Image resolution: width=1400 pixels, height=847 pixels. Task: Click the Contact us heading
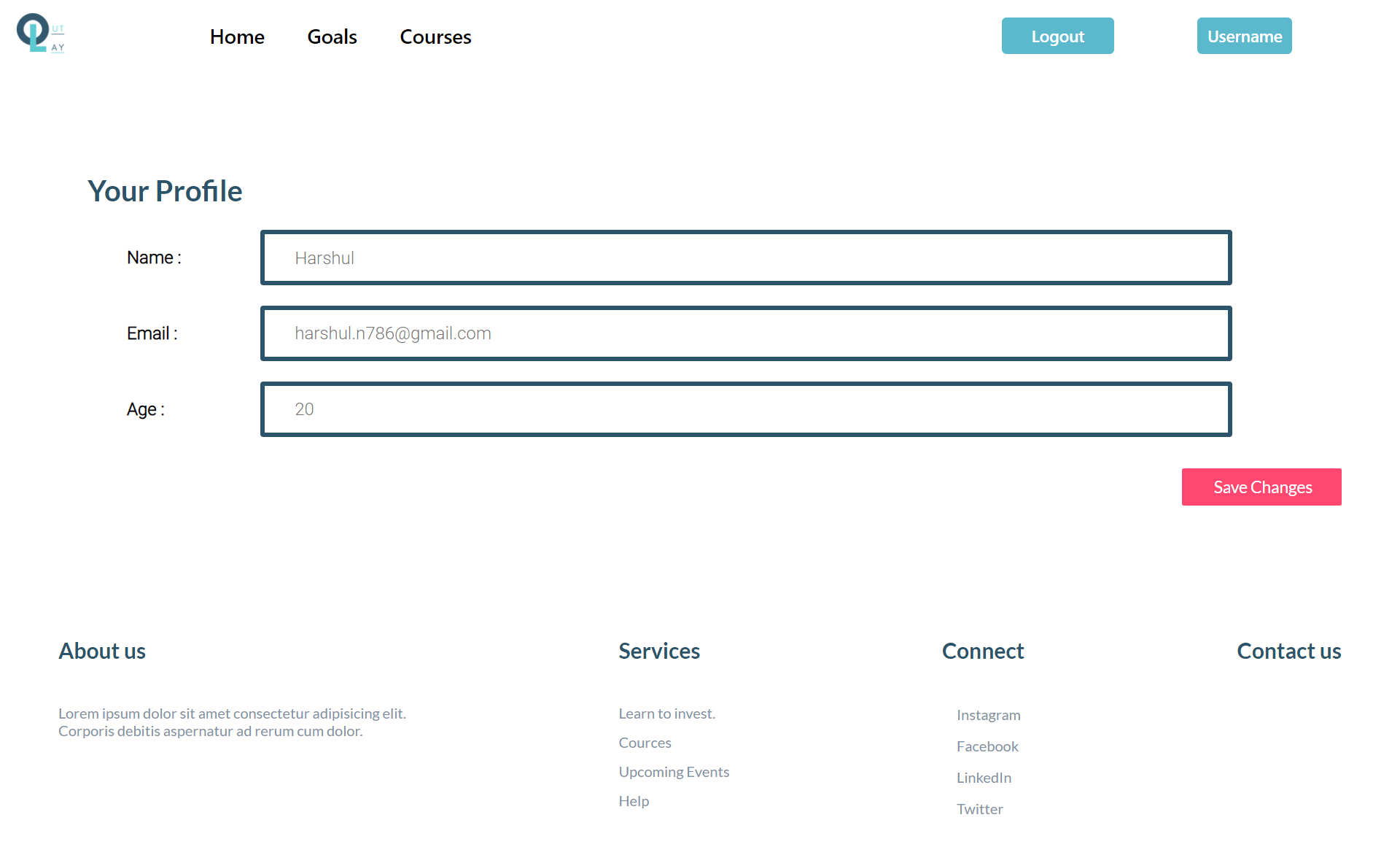(x=1288, y=651)
